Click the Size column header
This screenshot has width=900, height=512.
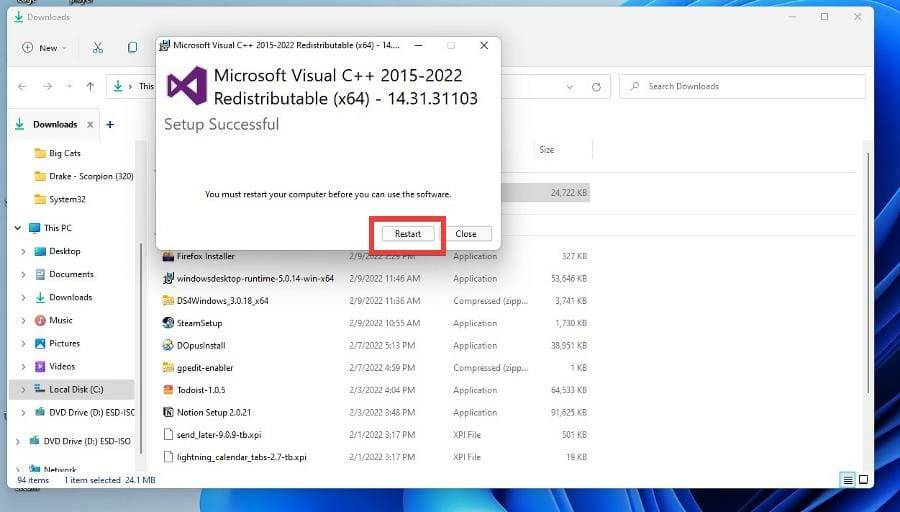coord(546,150)
